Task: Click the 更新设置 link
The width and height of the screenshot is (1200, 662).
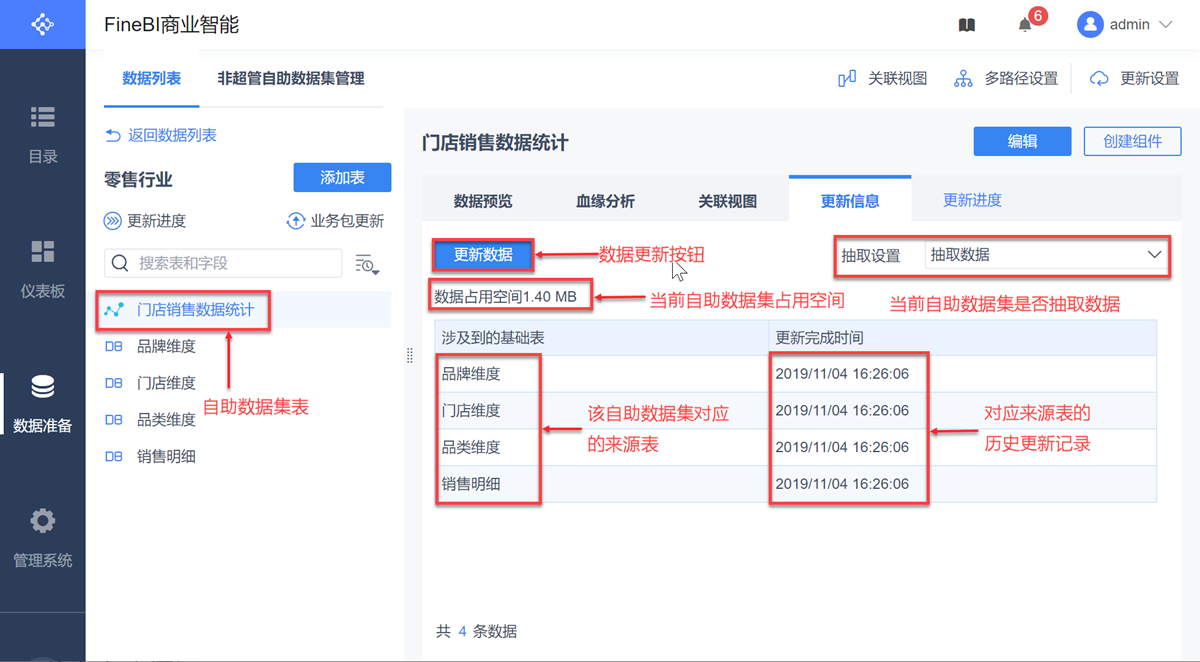Action: click(x=1150, y=78)
